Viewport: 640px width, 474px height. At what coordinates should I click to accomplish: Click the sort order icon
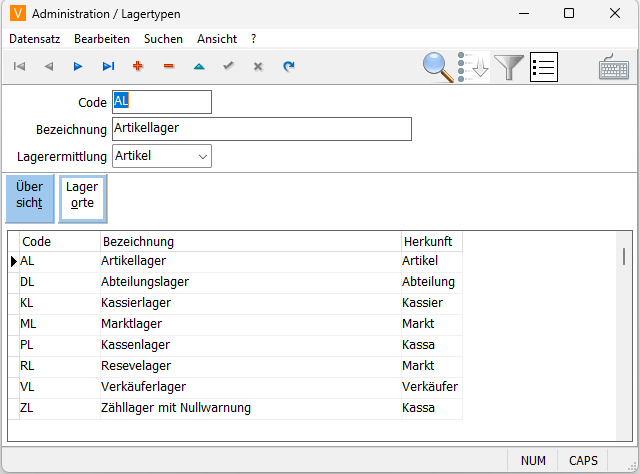pos(473,67)
